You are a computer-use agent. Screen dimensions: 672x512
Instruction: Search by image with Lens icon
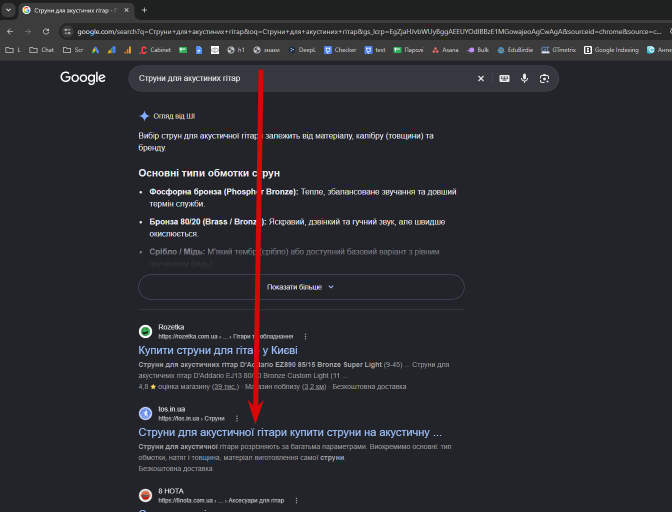[x=544, y=78]
